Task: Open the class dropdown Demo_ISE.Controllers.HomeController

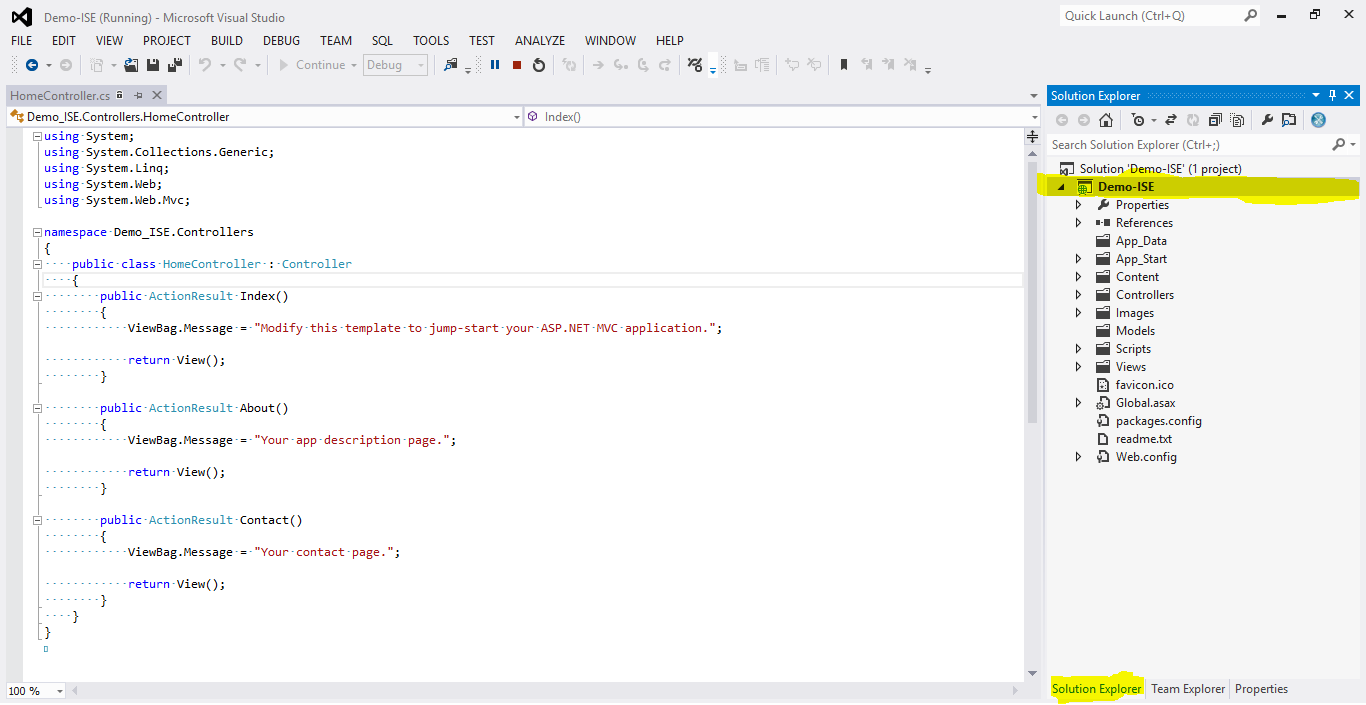Action: (x=264, y=117)
